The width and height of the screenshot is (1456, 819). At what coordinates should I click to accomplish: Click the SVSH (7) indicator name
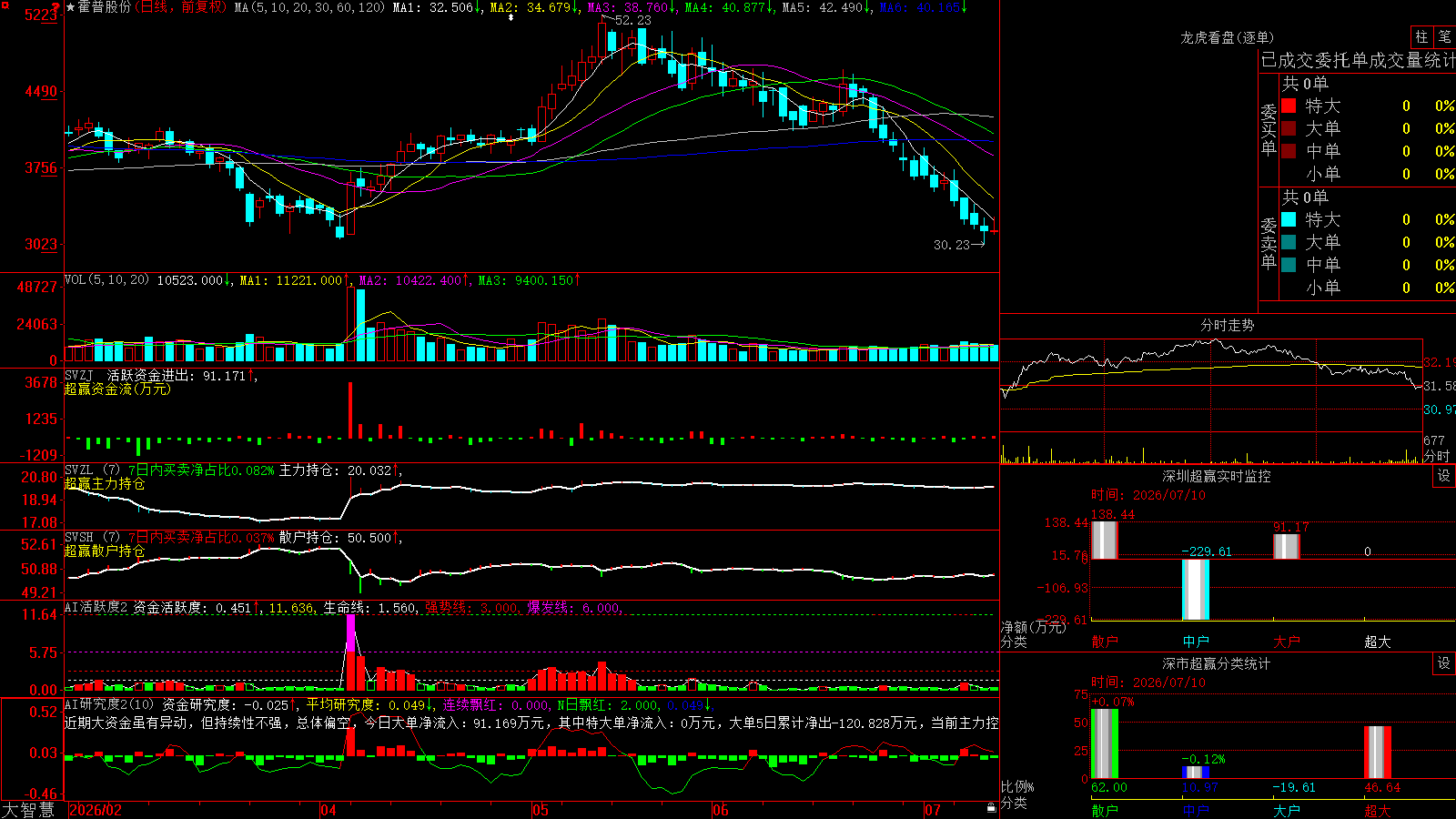(93, 537)
